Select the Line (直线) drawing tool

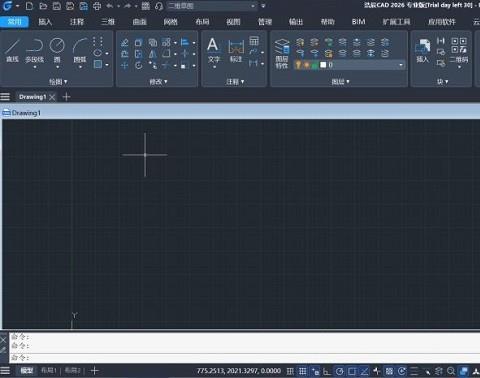pyautogui.click(x=12, y=50)
